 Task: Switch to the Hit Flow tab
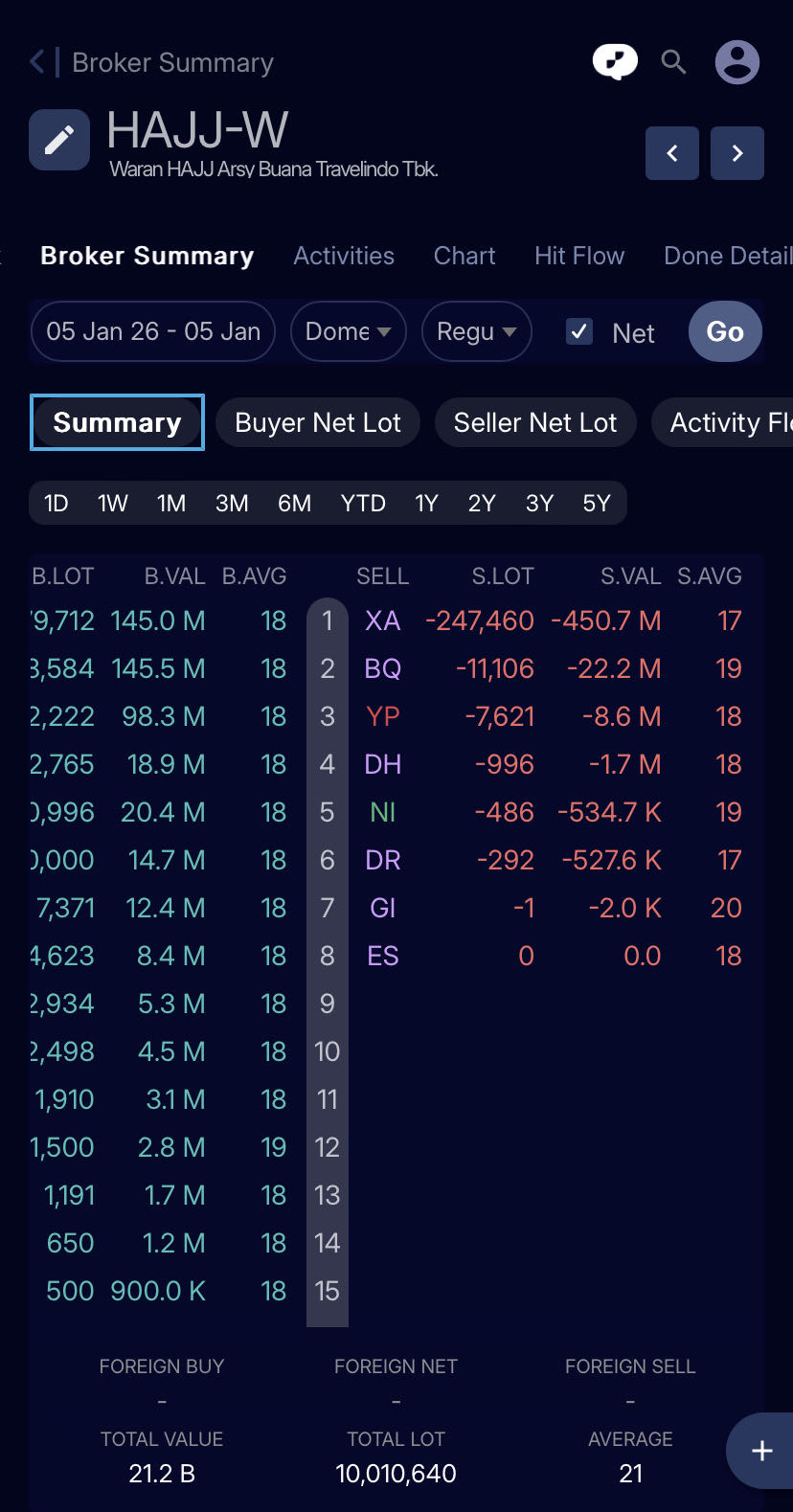579,257
